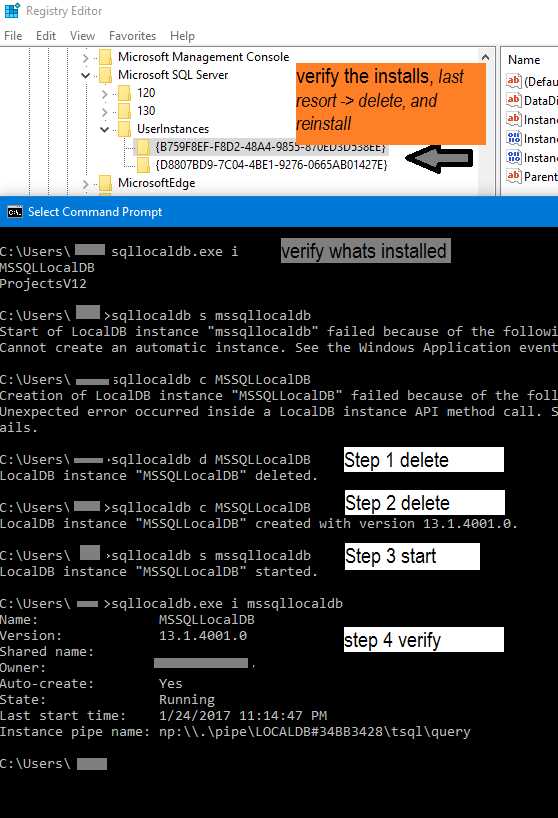Click the Command Prompt title bar icon

[15, 212]
